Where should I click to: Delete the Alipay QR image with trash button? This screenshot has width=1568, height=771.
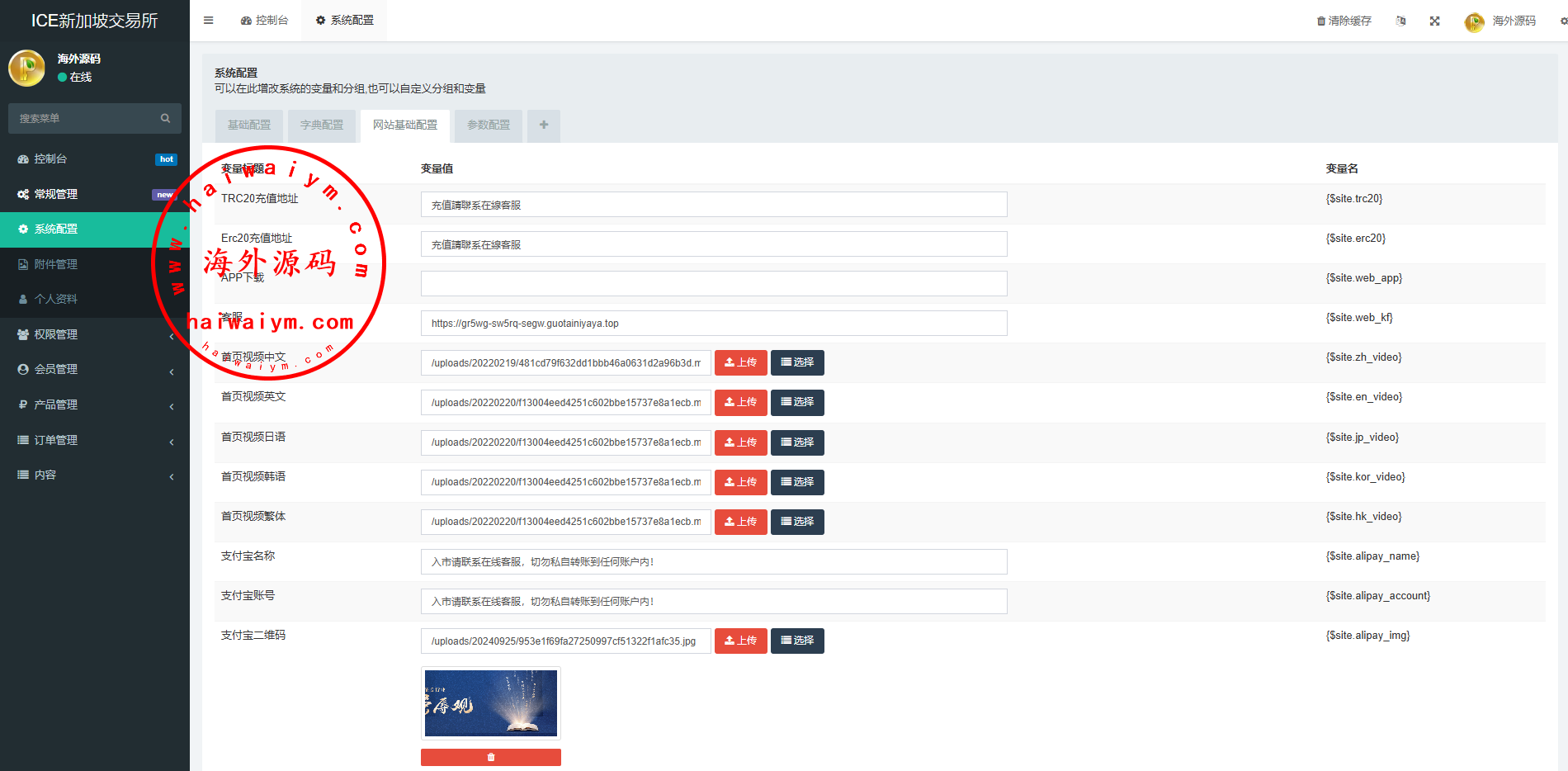point(491,757)
